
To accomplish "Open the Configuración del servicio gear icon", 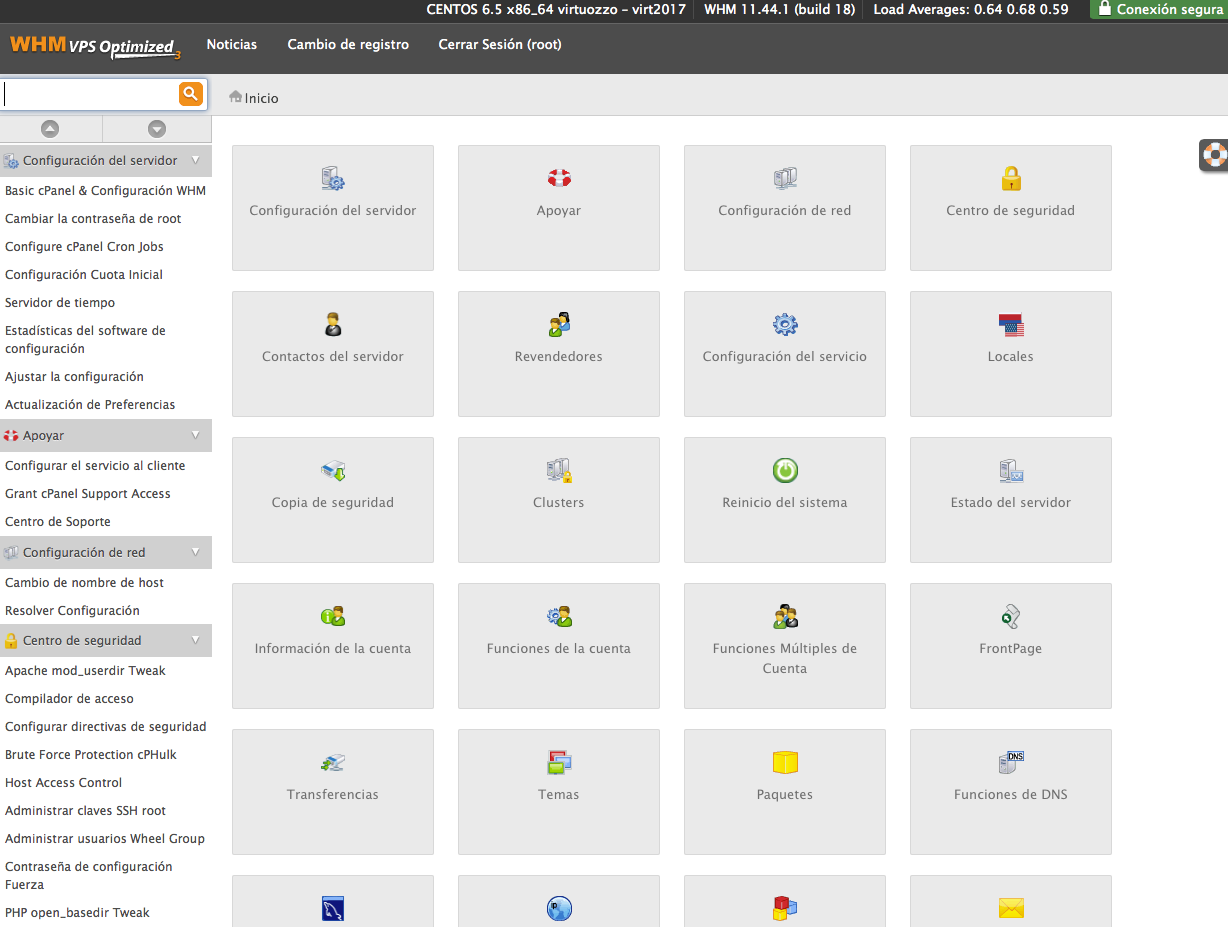I will [784, 326].
